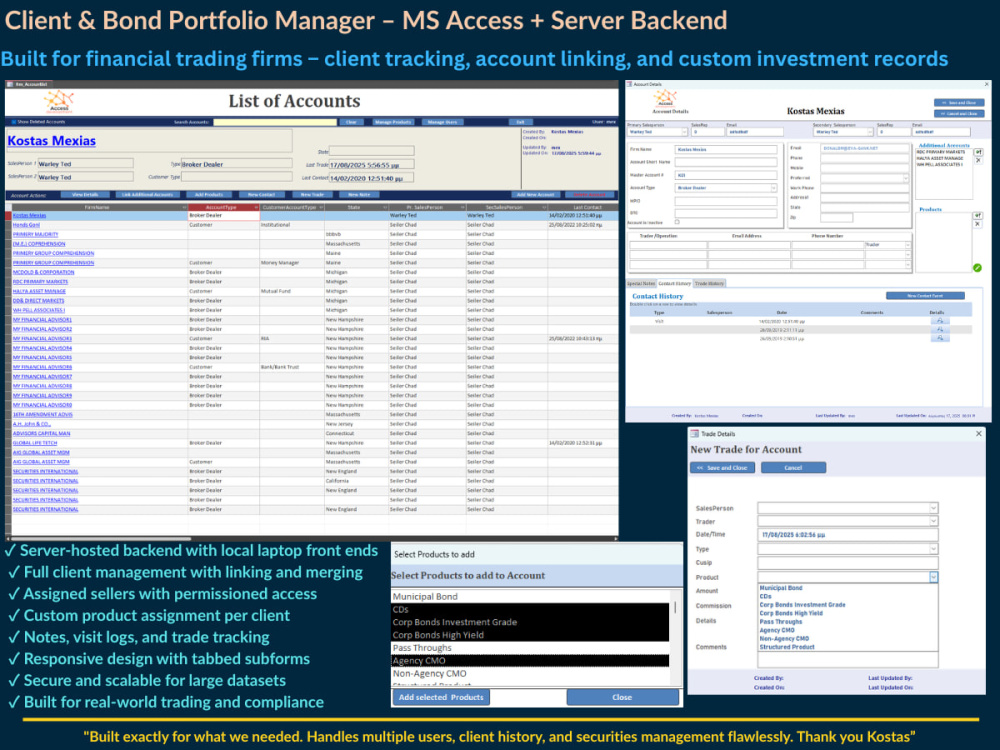This screenshot has width=1000, height=750.
Task: Click Link Additional Accounts action
Action: click(x=147, y=195)
